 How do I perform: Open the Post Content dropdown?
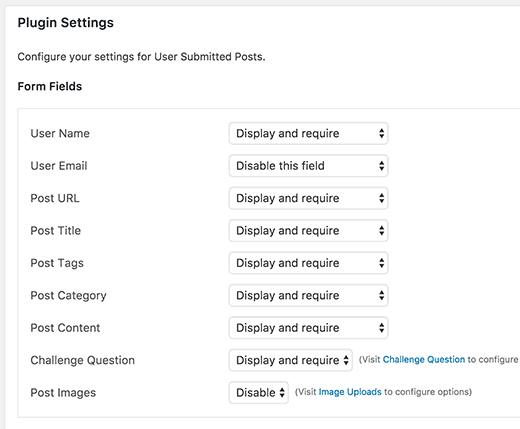[308, 328]
